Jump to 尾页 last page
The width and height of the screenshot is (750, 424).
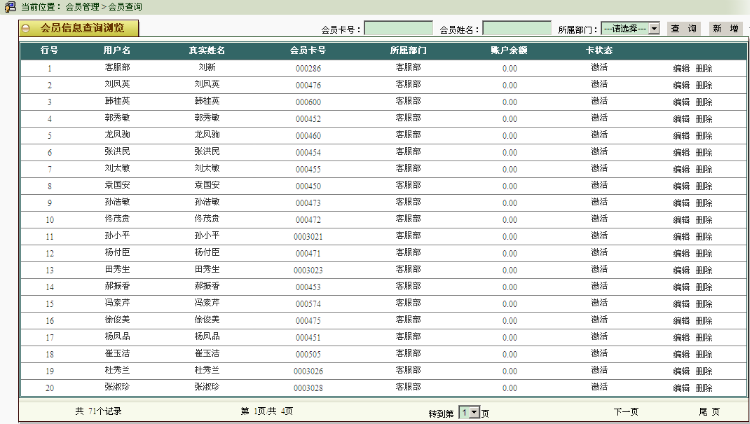[709, 412]
